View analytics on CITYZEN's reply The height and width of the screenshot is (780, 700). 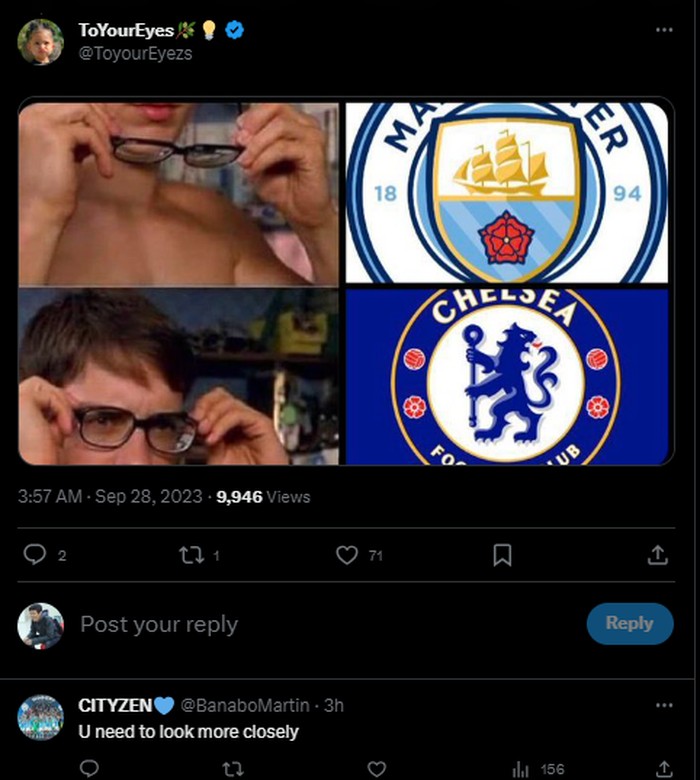pyautogui.click(x=521, y=768)
